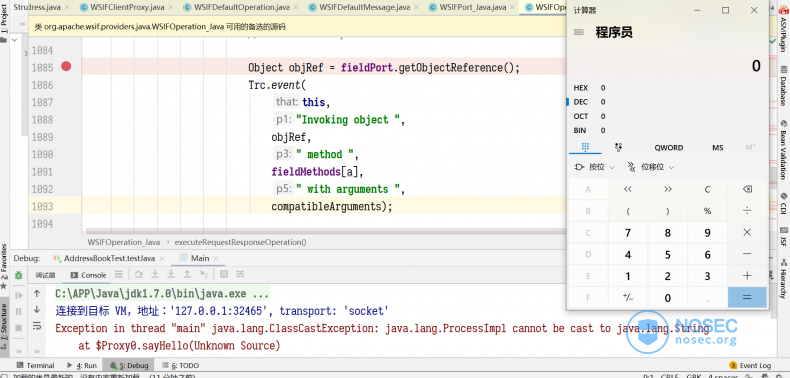Click the C clear key
This screenshot has width=790, height=378.
pos(707,190)
